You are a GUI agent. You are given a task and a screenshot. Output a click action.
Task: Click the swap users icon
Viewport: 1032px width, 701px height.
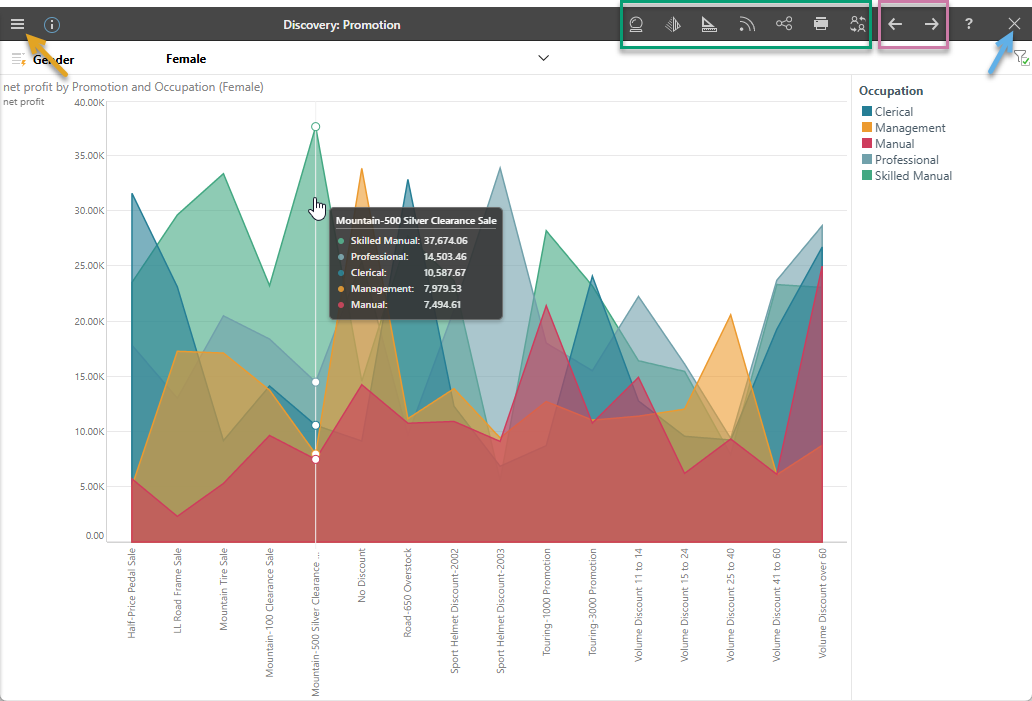(x=857, y=24)
